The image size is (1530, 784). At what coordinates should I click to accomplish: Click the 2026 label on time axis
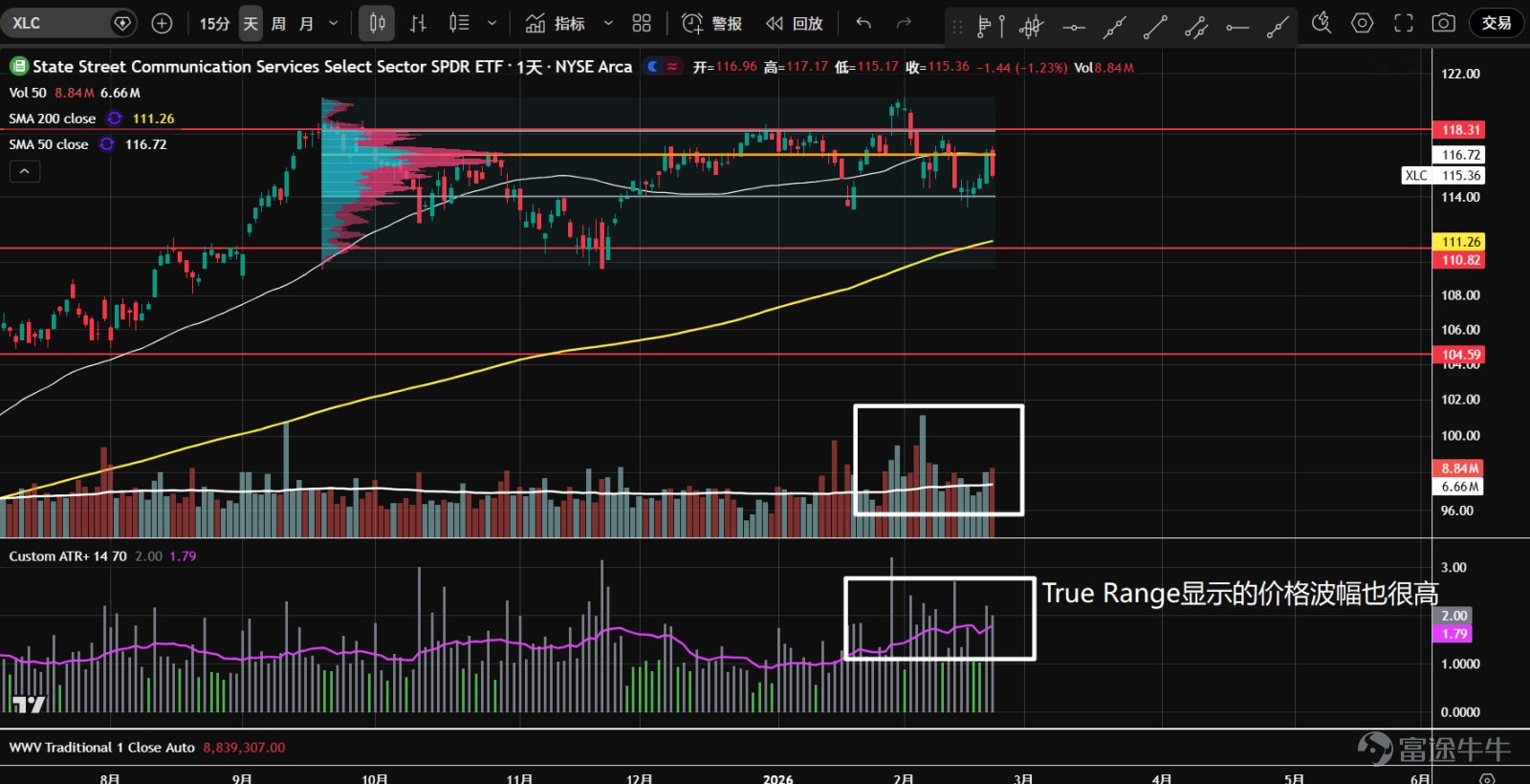[x=778, y=778]
